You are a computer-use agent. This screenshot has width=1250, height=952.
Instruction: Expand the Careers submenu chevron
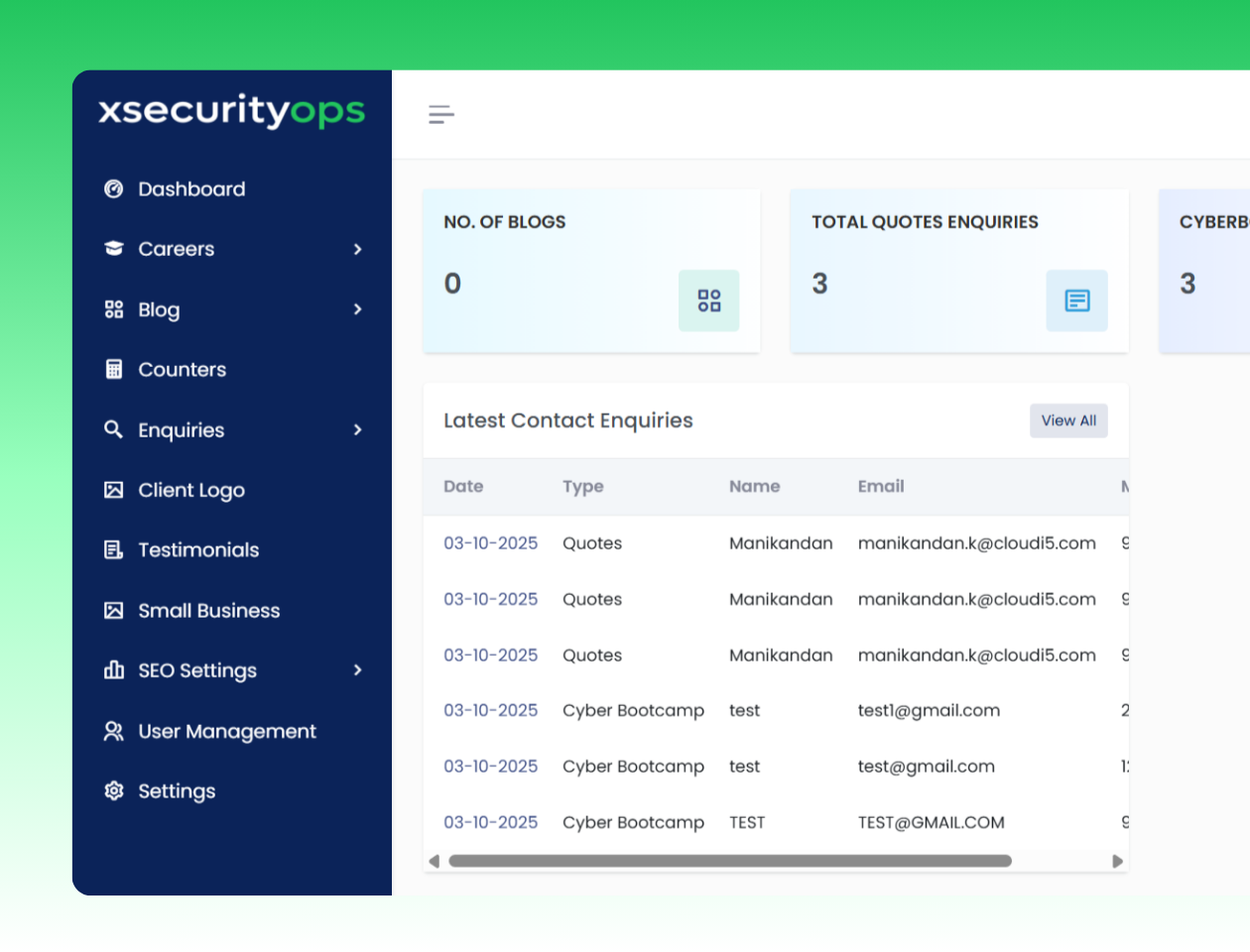[358, 249]
